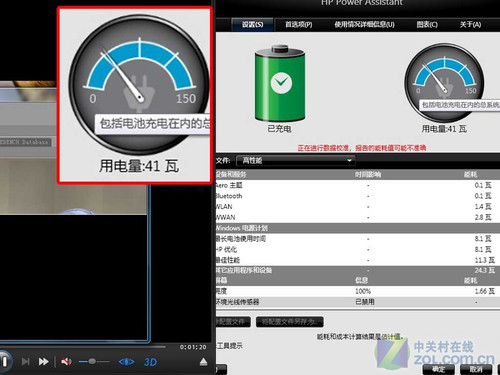This screenshot has width=500, height=375.
Task: Select the 最长电池使用时间 power plan
Action: pos(358,239)
